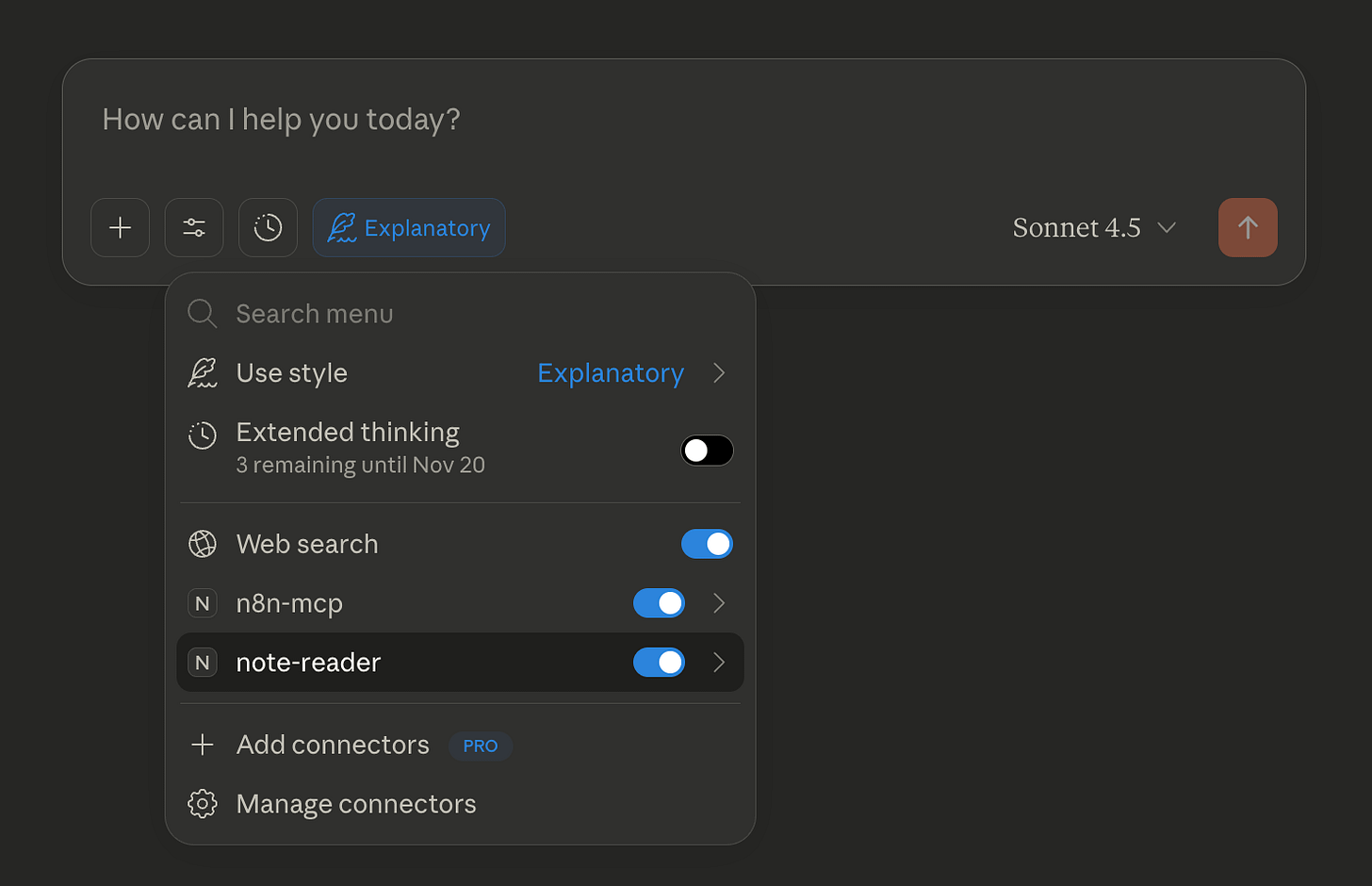Click the Extended thinking clock icon in menu
This screenshot has width=1372, height=886.
[202, 435]
